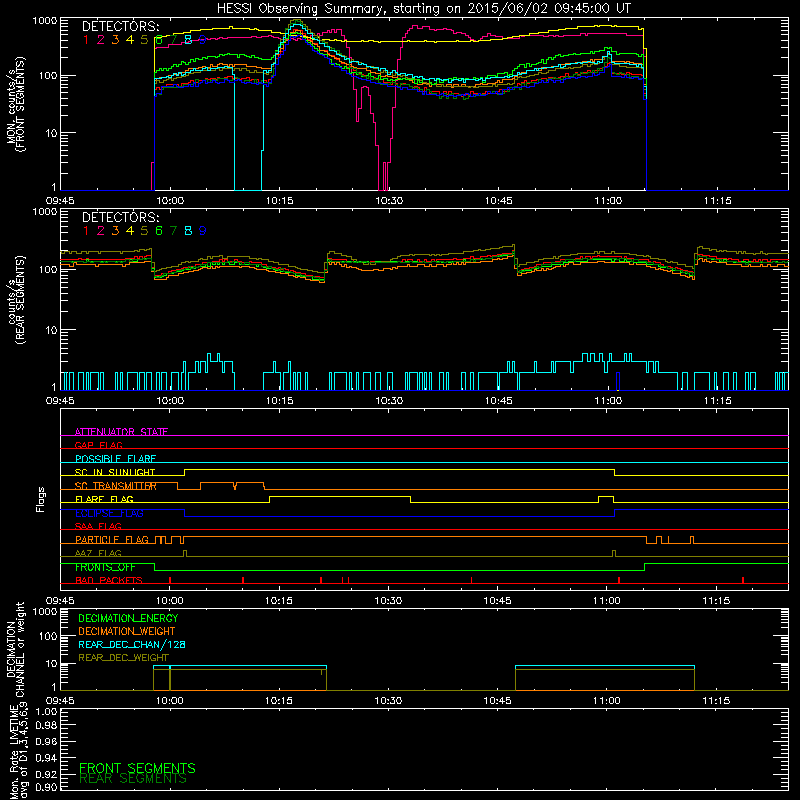Click the 0.94 livetime axis value
The image size is (800, 800).
click(46, 757)
